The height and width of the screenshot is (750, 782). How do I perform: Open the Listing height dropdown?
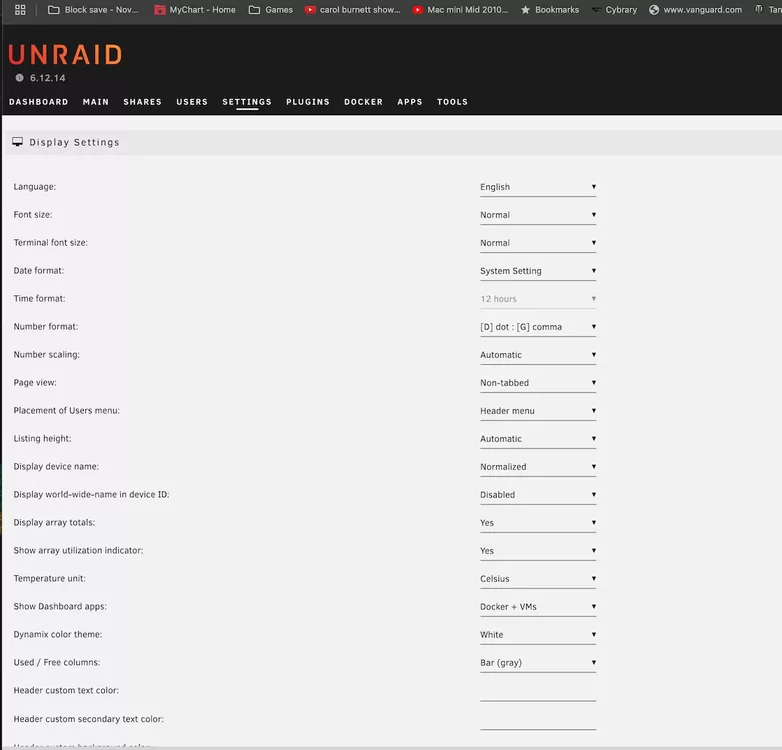click(x=538, y=439)
